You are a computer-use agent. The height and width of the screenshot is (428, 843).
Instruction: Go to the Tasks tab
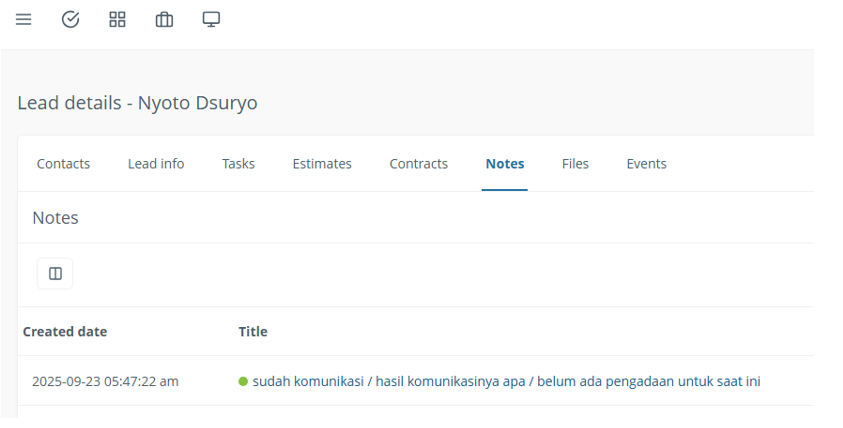point(238,164)
